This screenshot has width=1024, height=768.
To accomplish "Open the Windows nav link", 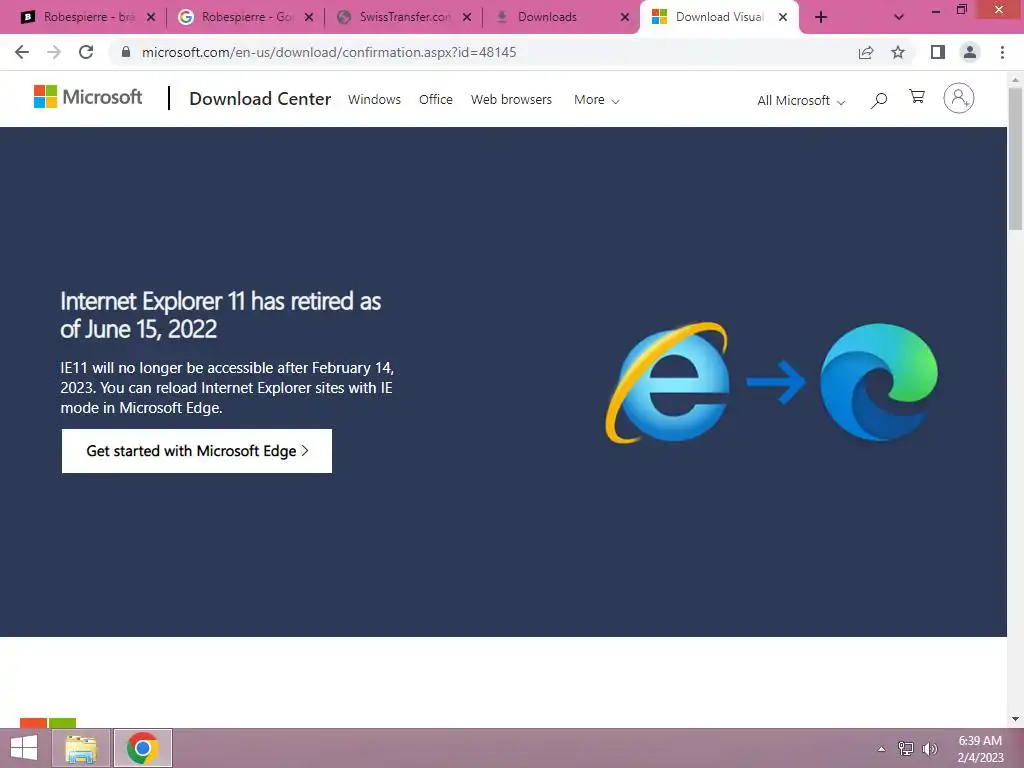I will [374, 99].
